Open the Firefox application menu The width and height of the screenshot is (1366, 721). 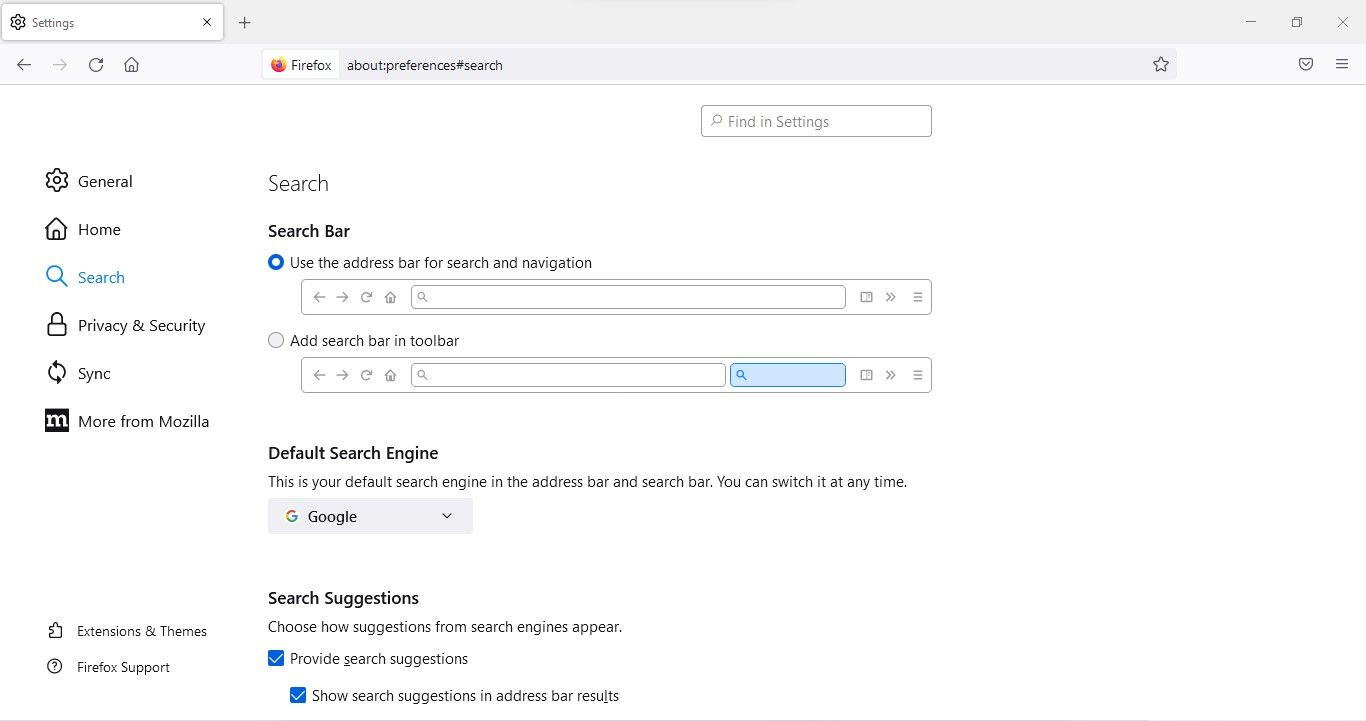point(1342,65)
